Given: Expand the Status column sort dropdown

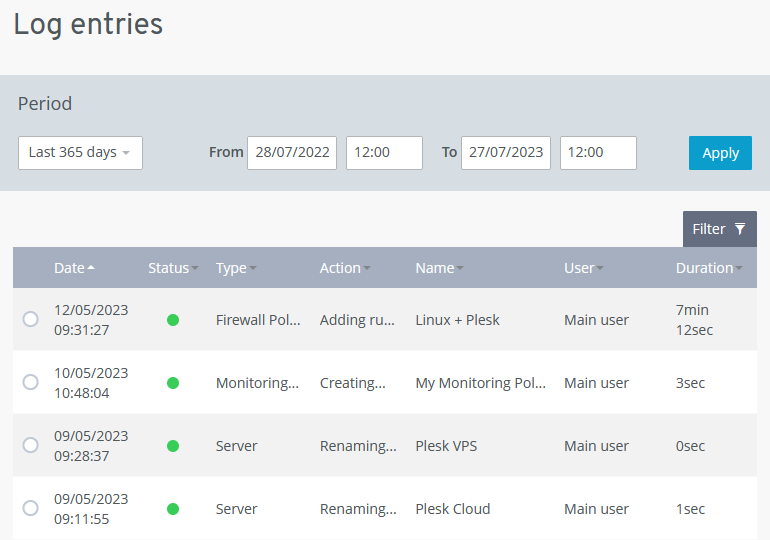Looking at the screenshot, I should (195, 269).
